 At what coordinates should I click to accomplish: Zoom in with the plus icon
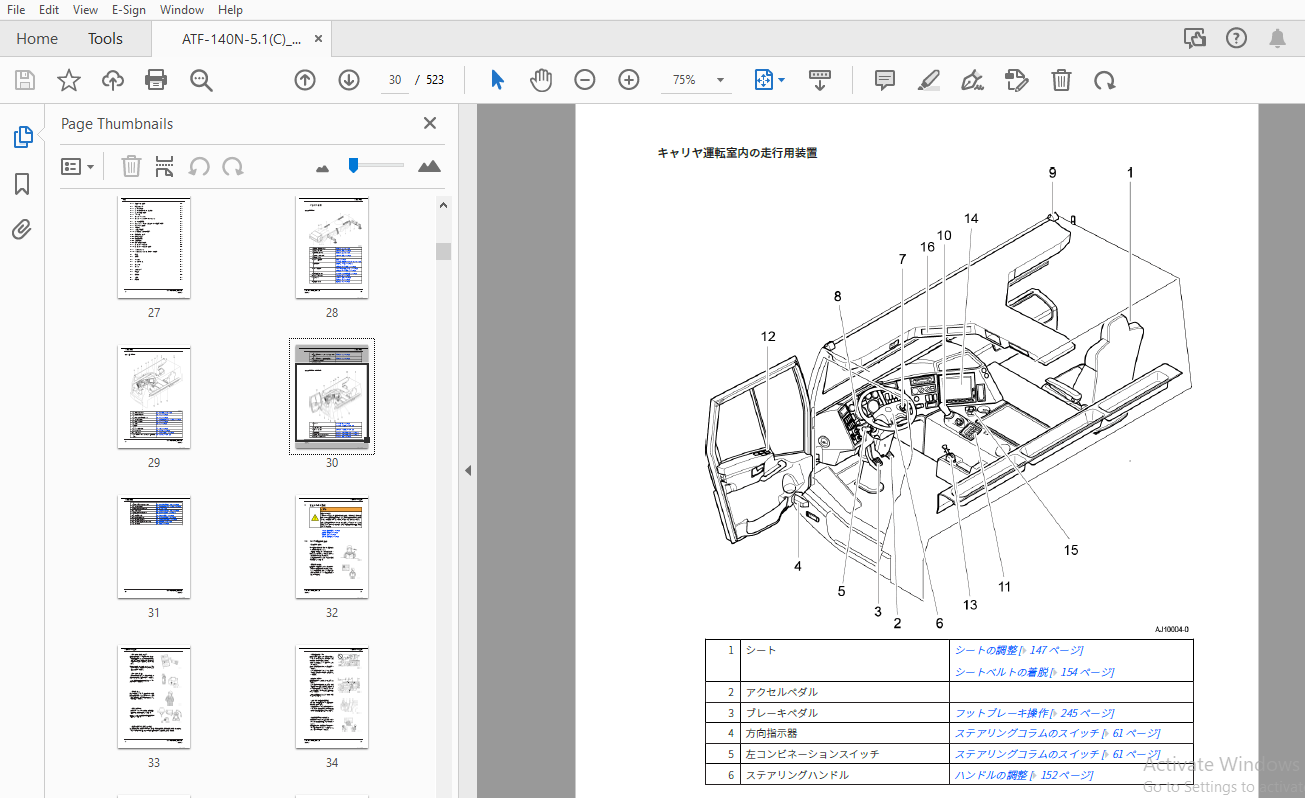pyautogui.click(x=629, y=80)
